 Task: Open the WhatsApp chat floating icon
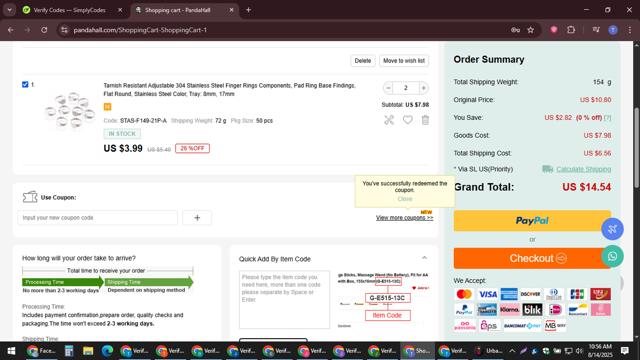click(x=612, y=256)
